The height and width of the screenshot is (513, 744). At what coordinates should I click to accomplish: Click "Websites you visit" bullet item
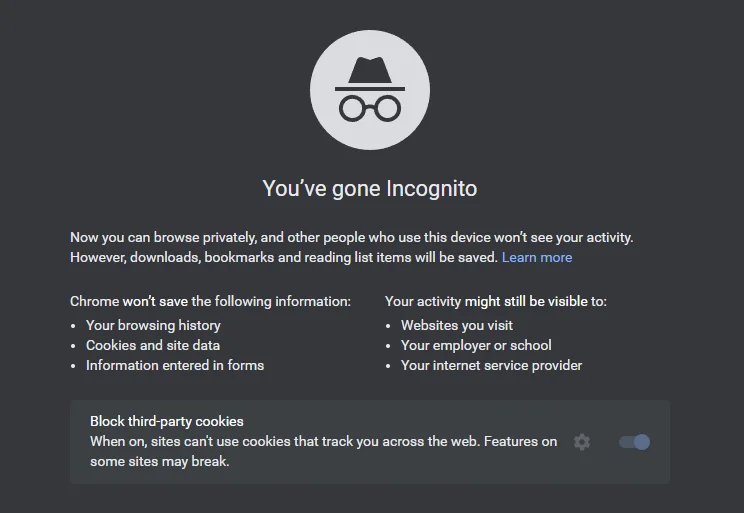point(457,325)
